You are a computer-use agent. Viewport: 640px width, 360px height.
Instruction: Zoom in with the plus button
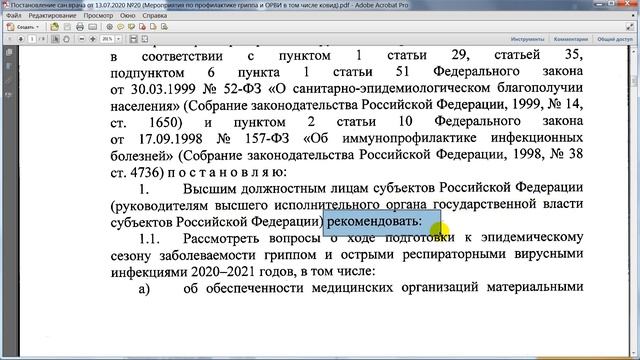(93, 39)
